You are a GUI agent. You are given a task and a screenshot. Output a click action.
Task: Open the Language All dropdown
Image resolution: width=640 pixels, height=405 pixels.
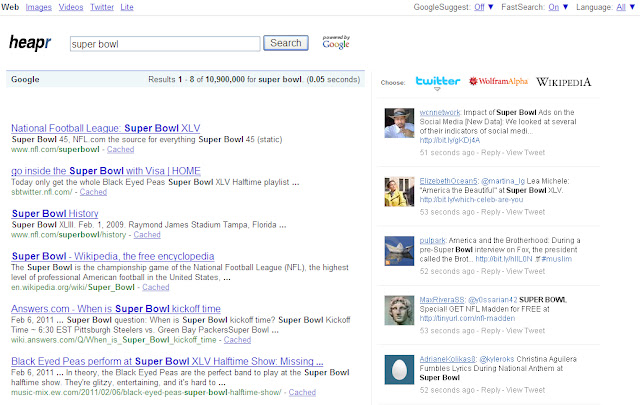(626, 7)
